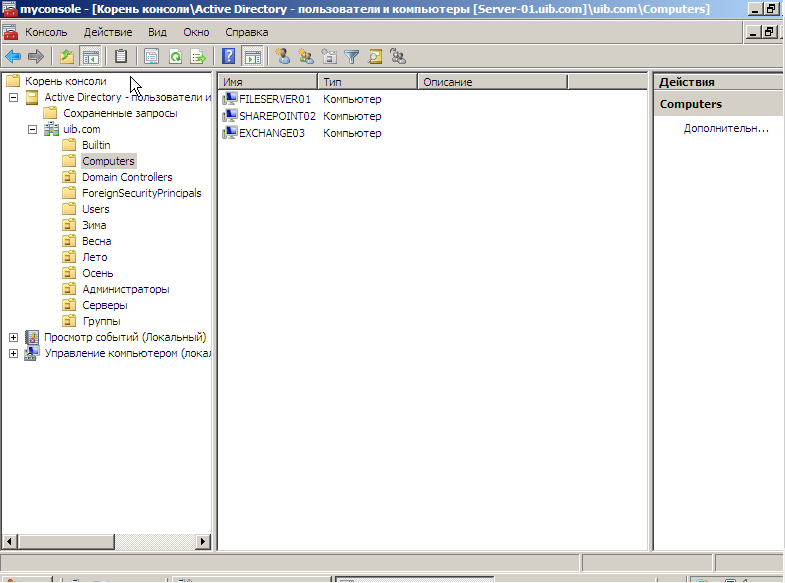
Task: Select the Группы organizational unit
Action: 102,321
